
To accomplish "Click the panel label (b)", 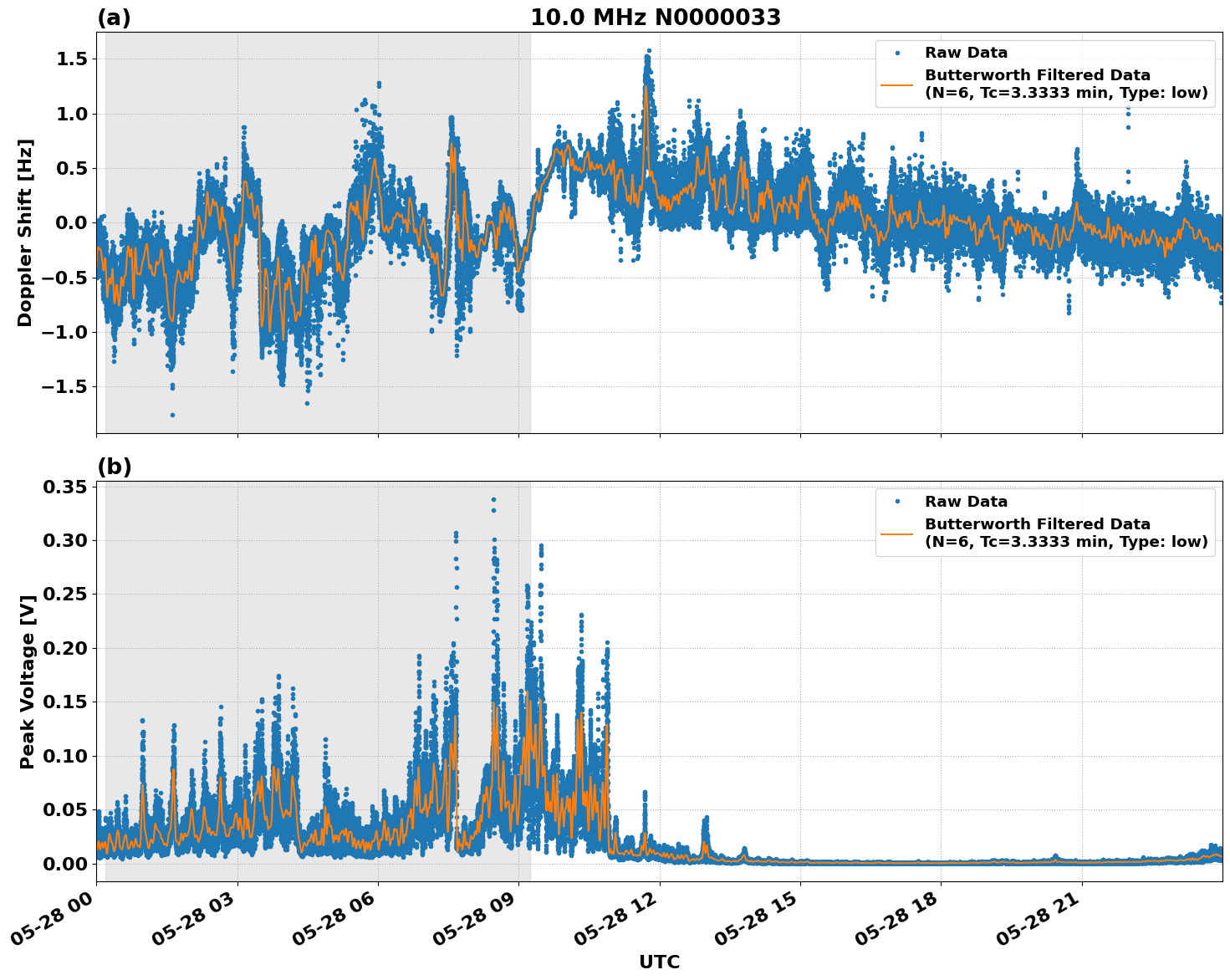I will [x=115, y=466].
